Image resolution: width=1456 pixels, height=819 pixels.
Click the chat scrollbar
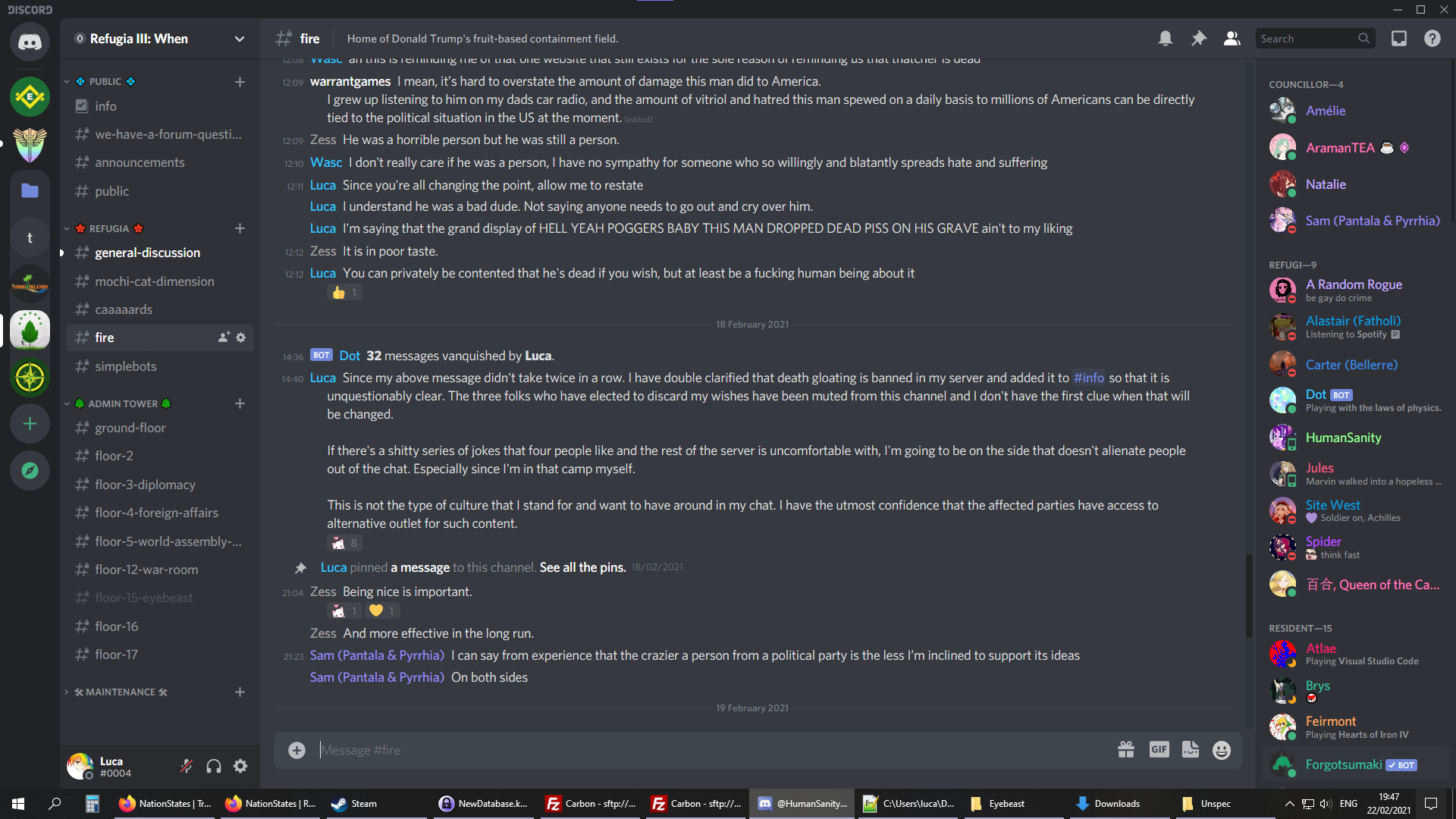tap(1248, 596)
